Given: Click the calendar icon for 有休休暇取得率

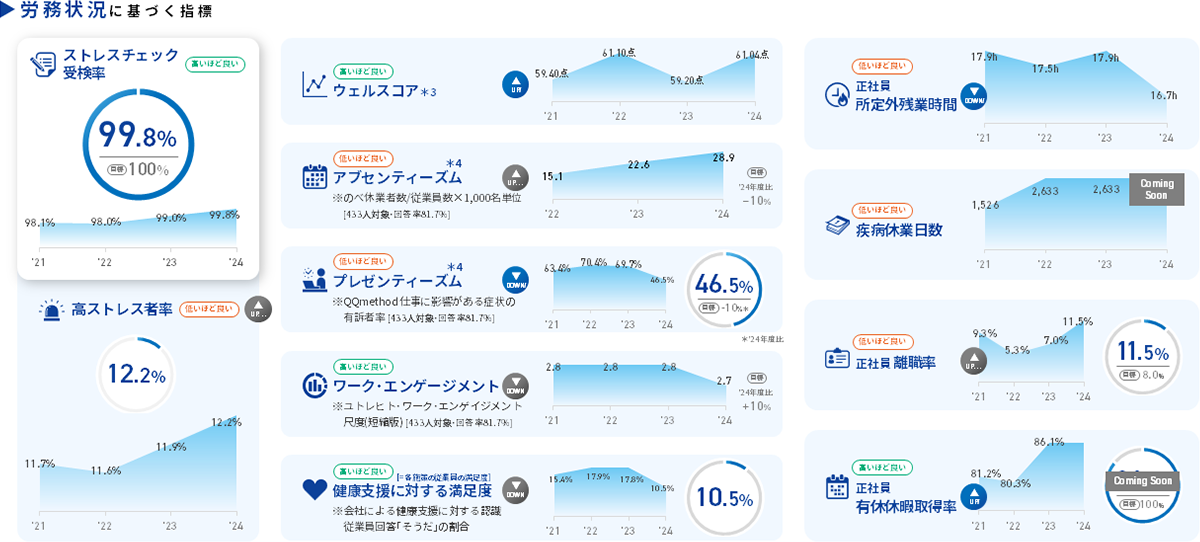Looking at the screenshot, I should pos(836,487).
